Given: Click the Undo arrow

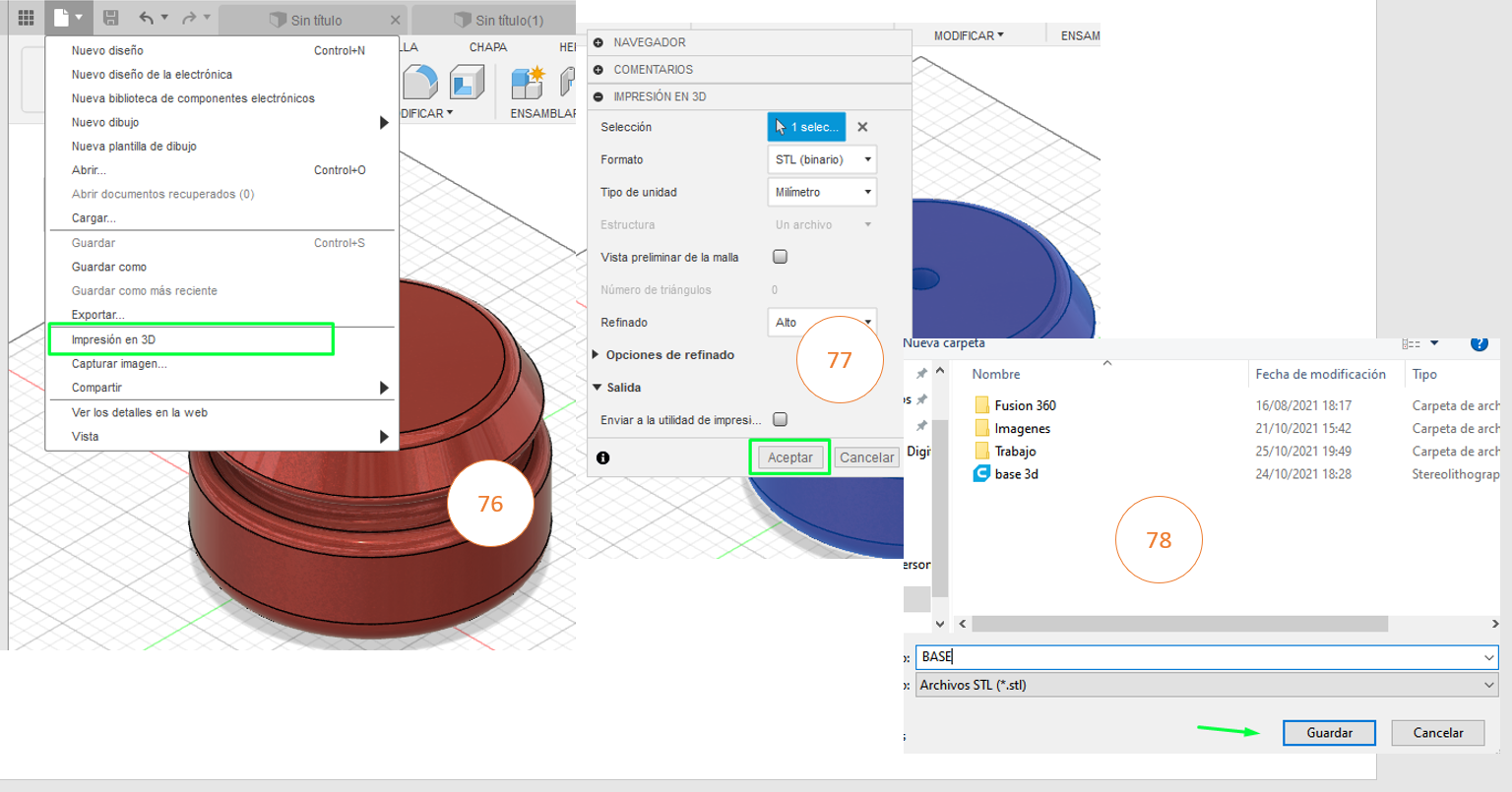Looking at the screenshot, I should coord(146,17).
